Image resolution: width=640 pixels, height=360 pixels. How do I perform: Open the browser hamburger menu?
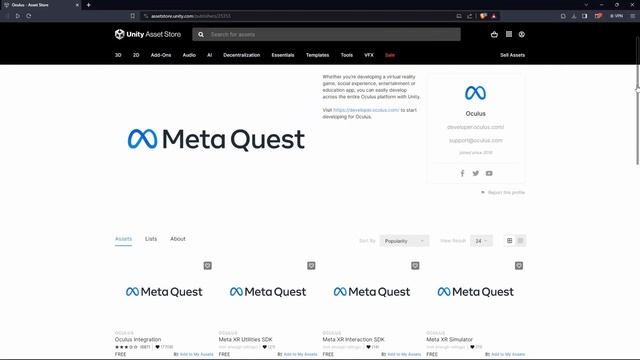[x=632, y=16]
